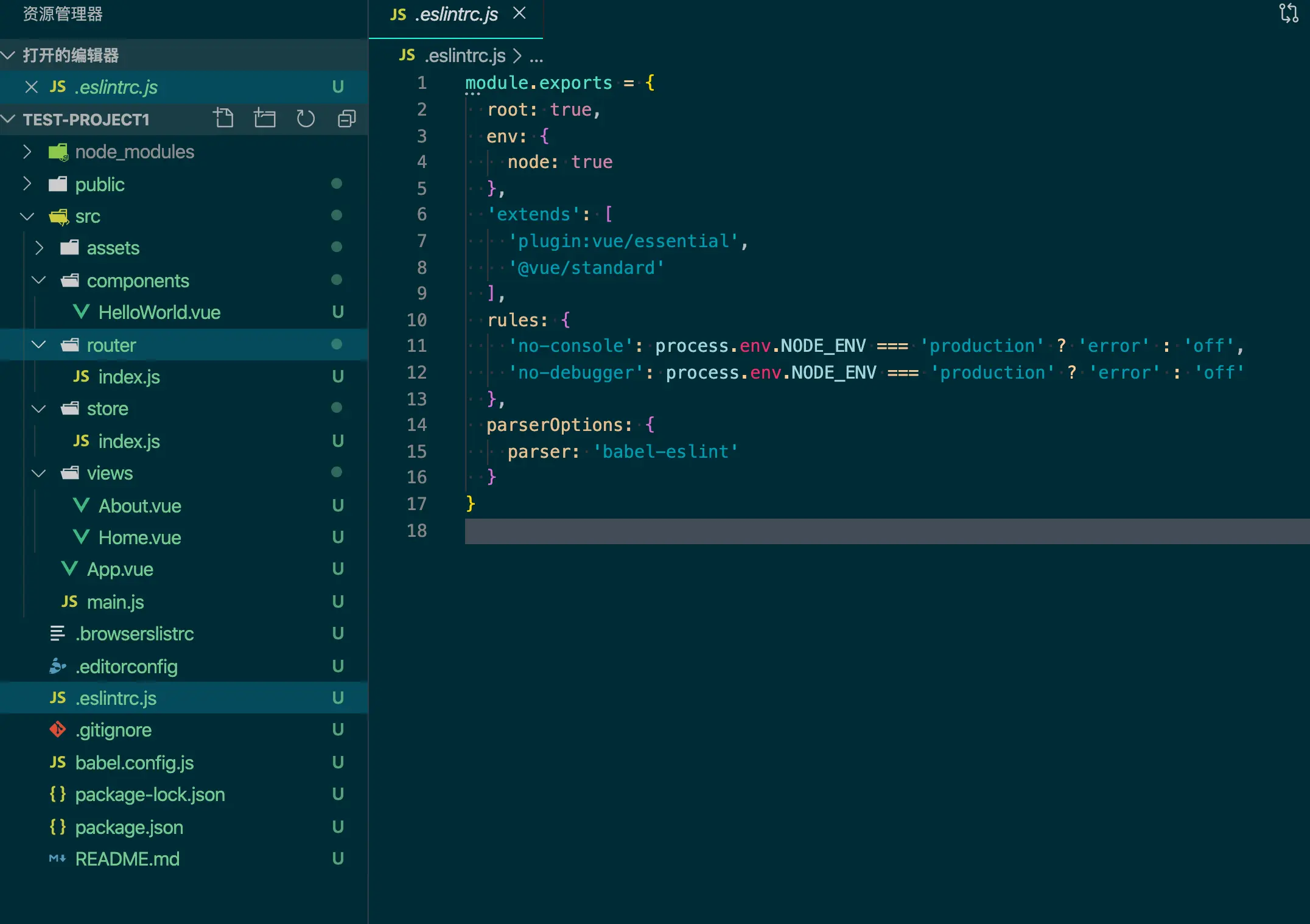Viewport: 1310px width, 924px height.
Task: Click the New File icon in explorer header
Action: tap(223, 118)
